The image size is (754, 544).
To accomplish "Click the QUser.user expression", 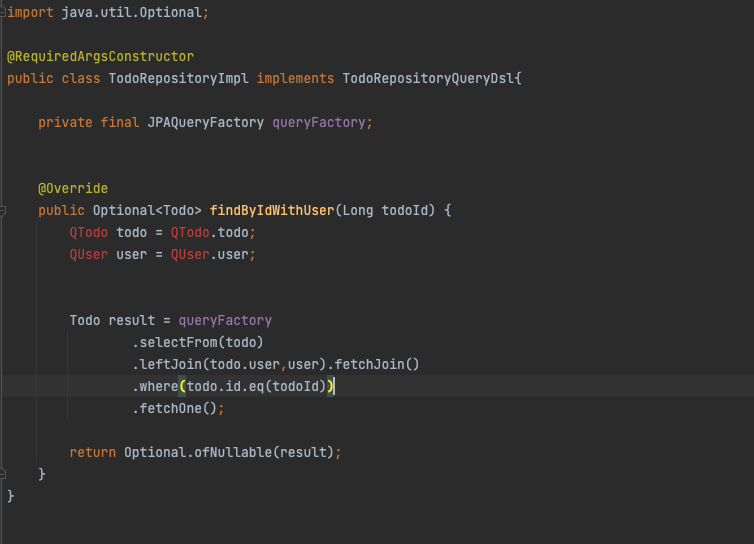I will point(210,254).
